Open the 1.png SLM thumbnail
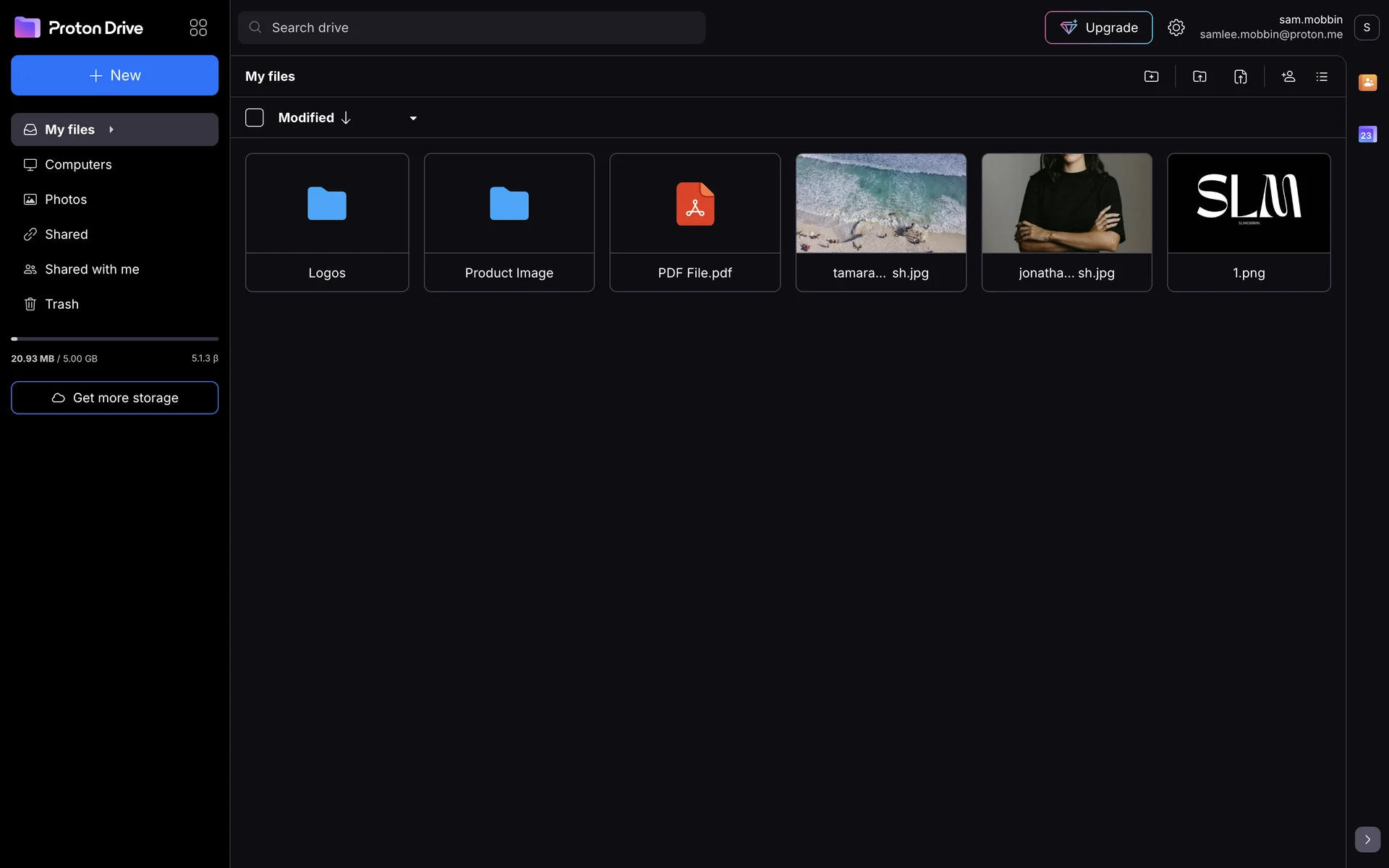Image resolution: width=1389 pixels, height=868 pixels. tap(1248, 203)
